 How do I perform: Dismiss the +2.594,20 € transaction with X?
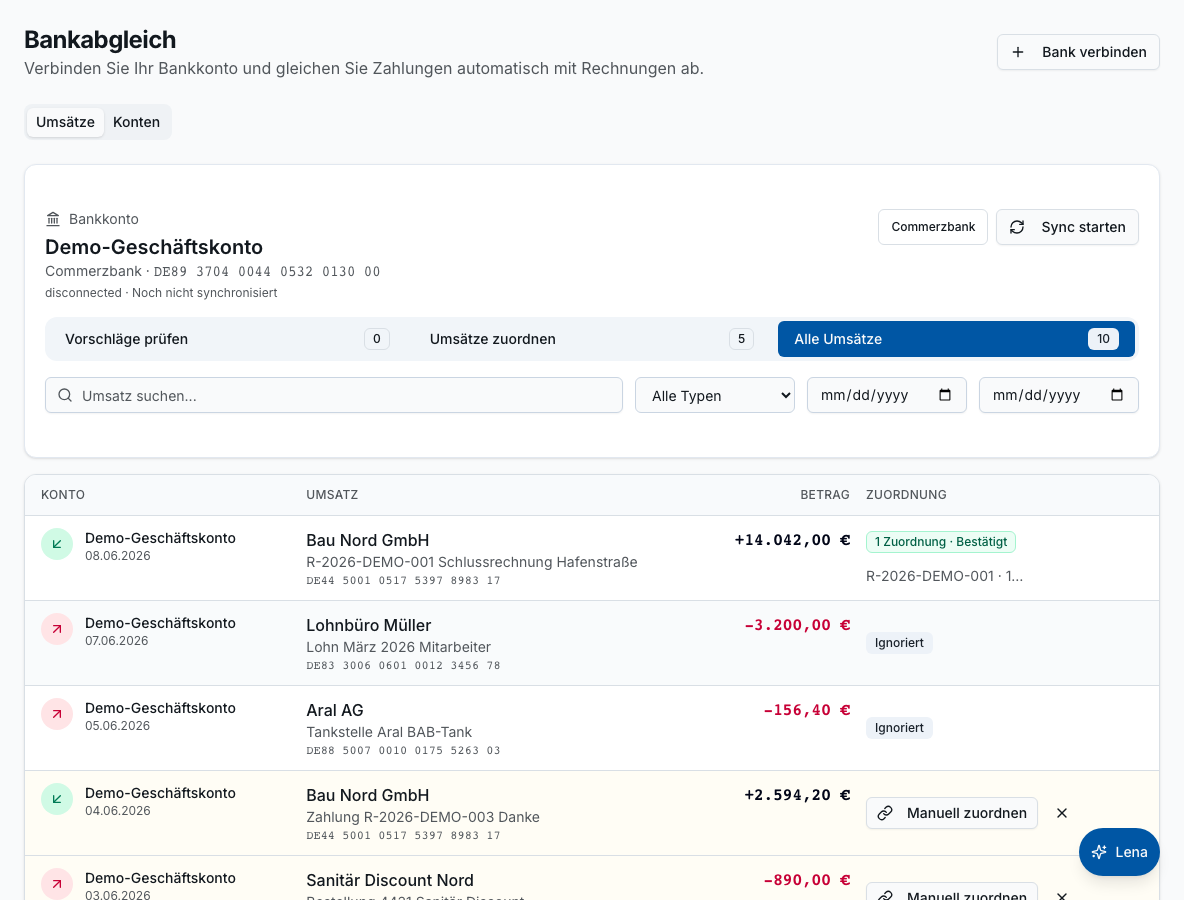pos(1062,813)
